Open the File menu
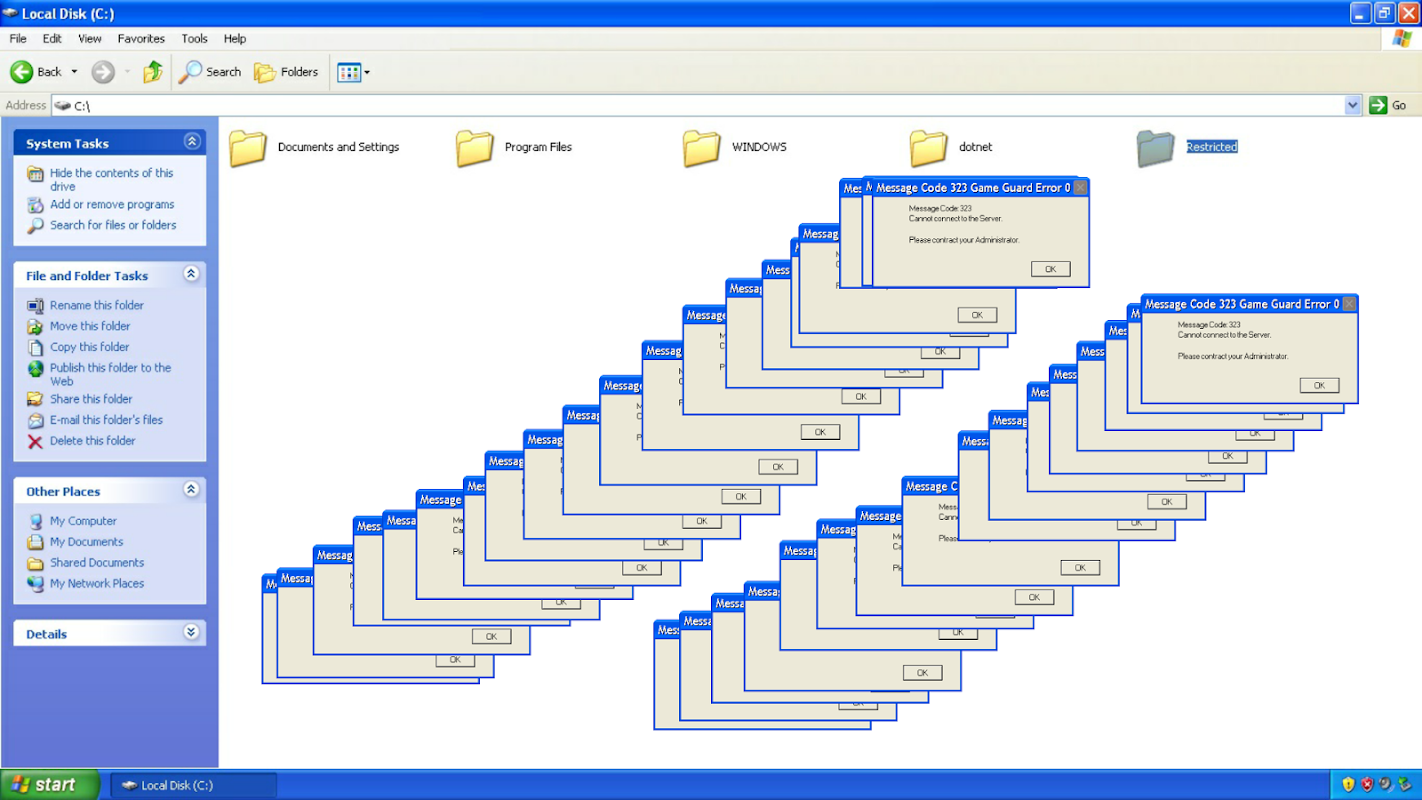The height and width of the screenshot is (800, 1422). [x=18, y=39]
